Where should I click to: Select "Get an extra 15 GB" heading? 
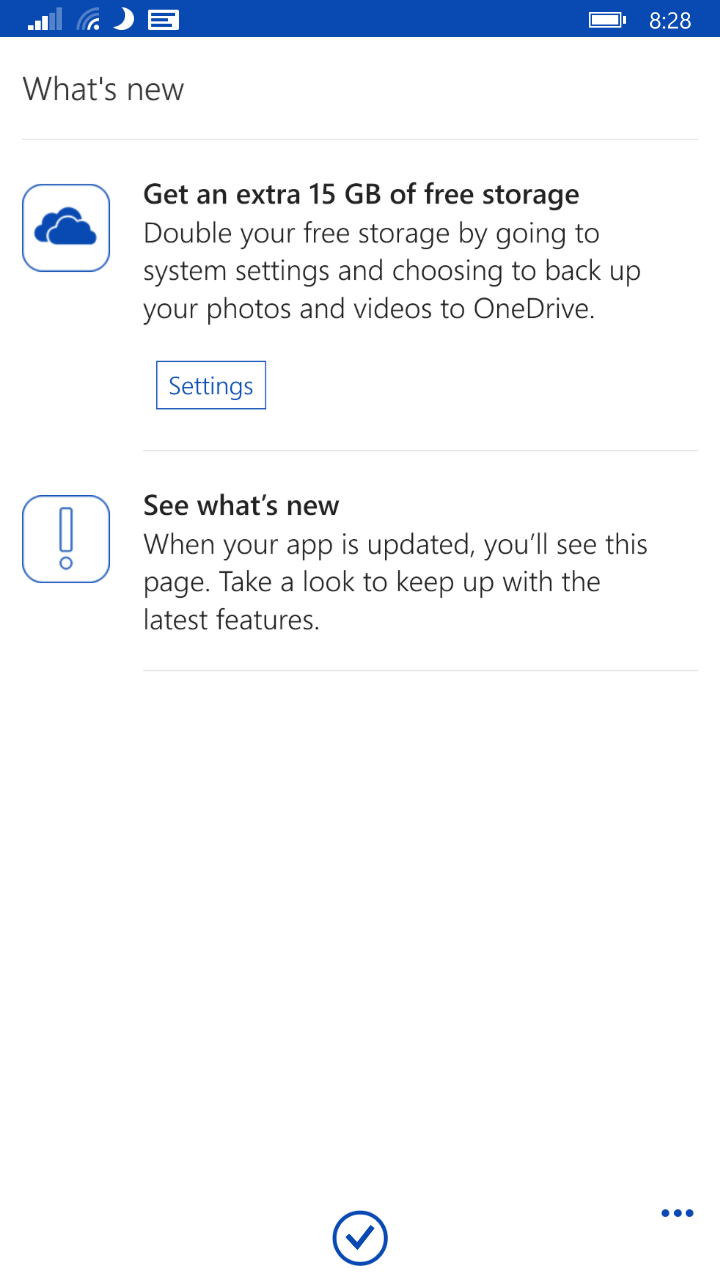[x=361, y=194]
